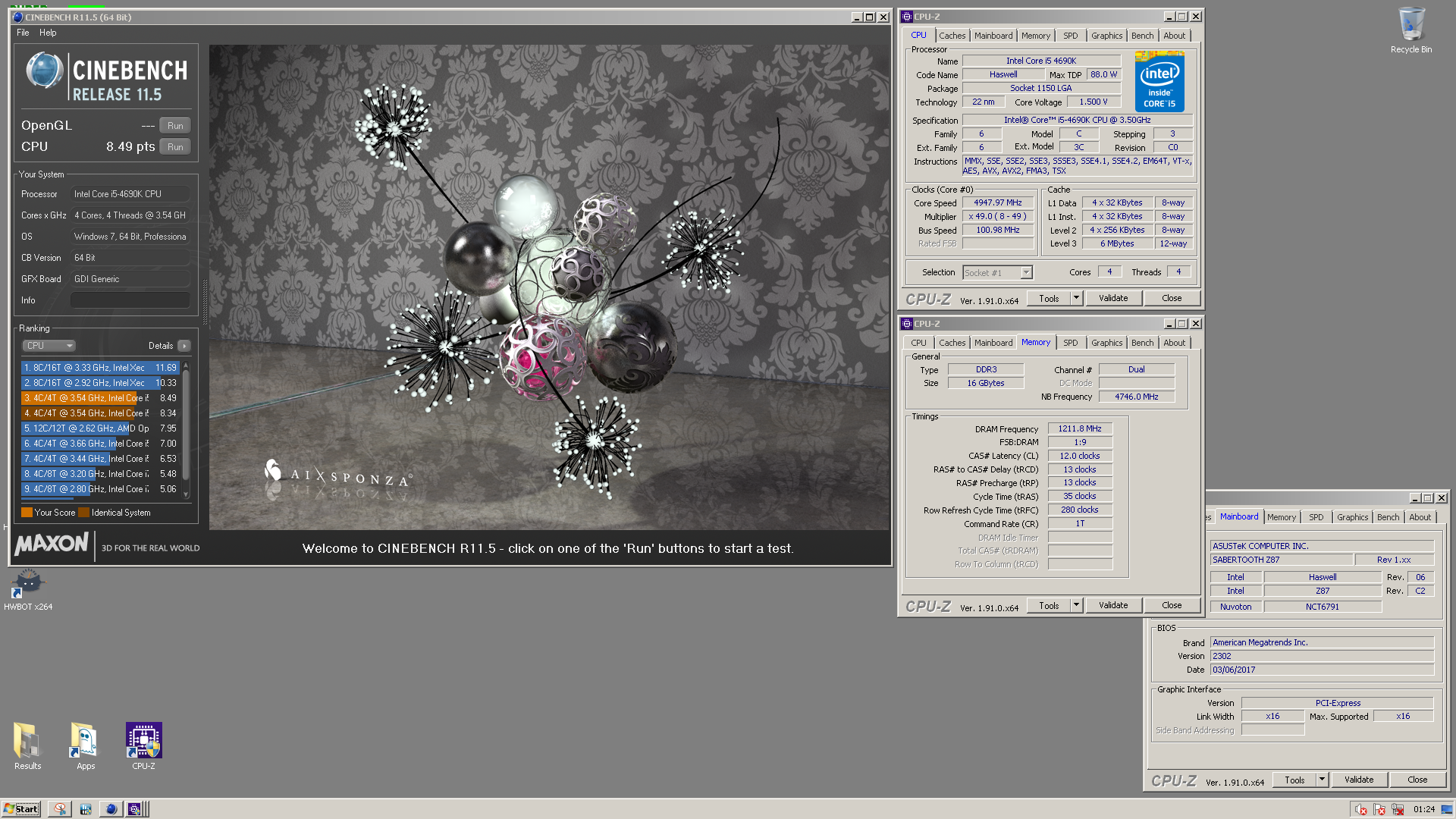Launch the CPU-Z desktop shortcut
1456x819 pixels.
click(143, 745)
